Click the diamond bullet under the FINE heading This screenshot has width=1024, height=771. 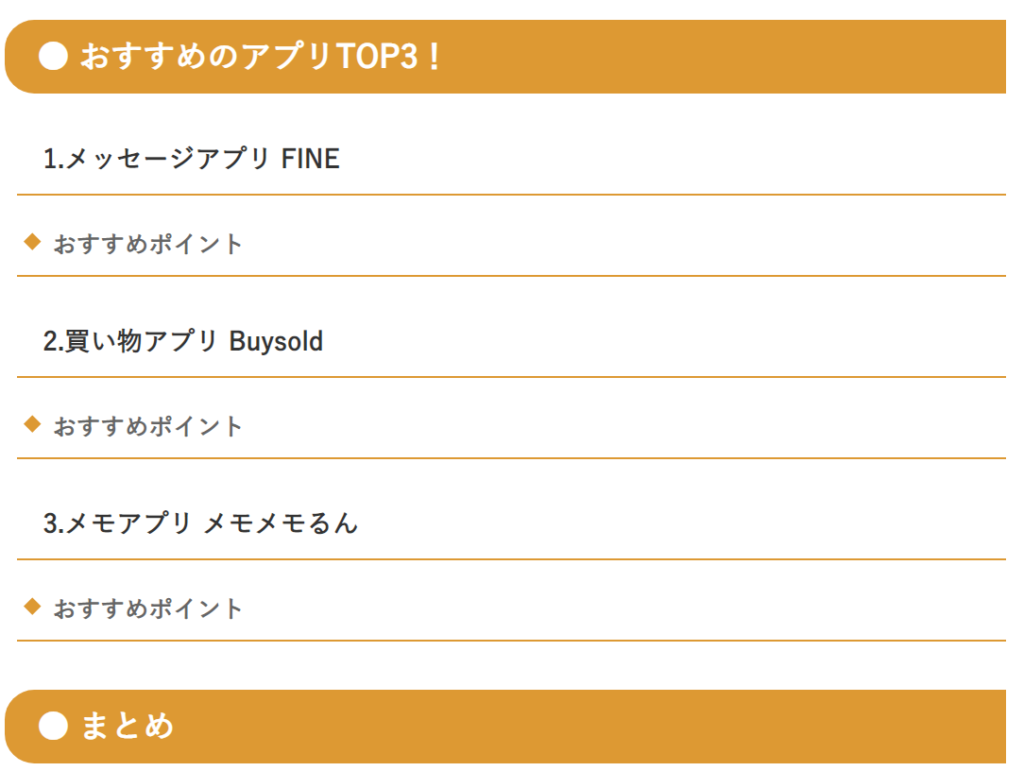(x=32, y=241)
